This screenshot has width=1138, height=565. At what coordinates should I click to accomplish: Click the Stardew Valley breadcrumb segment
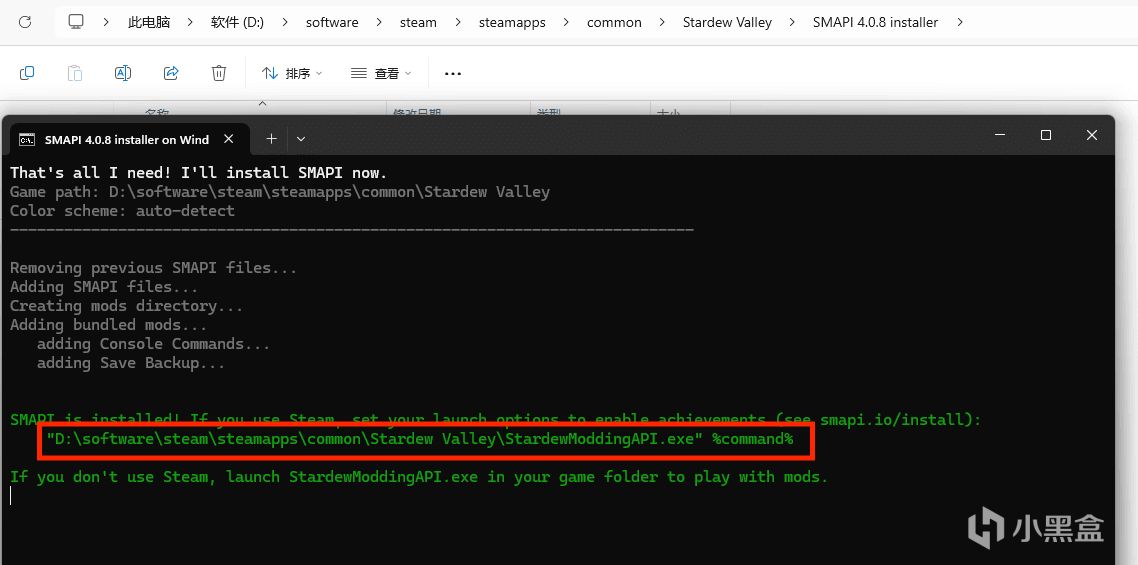click(x=727, y=23)
